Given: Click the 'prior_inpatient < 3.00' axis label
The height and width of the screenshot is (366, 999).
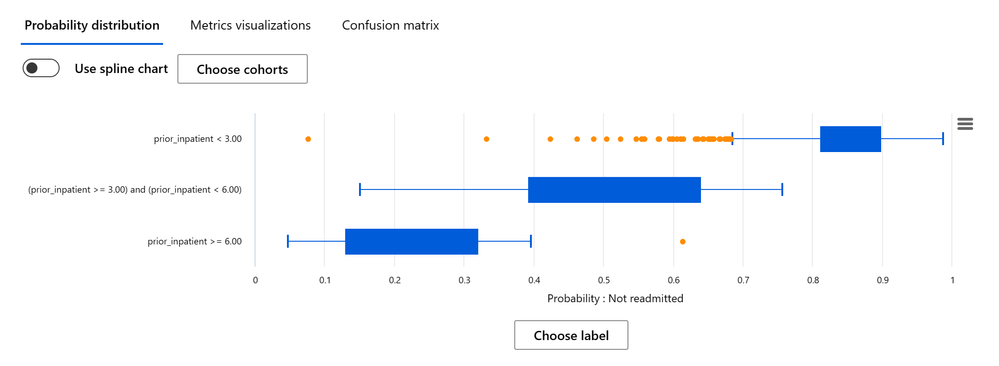Looking at the screenshot, I should tap(198, 138).
